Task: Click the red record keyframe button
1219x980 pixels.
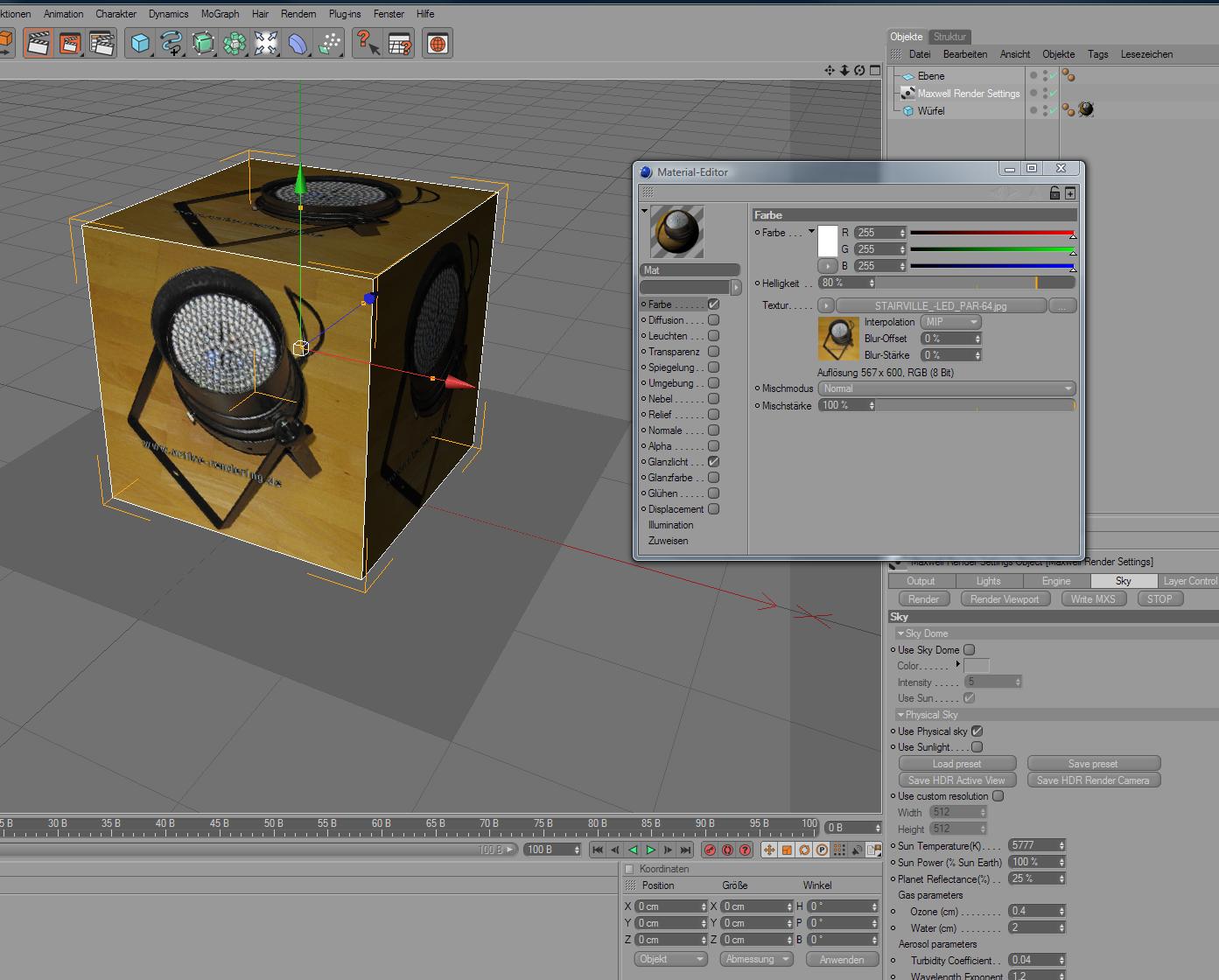Action: (x=710, y=850)
